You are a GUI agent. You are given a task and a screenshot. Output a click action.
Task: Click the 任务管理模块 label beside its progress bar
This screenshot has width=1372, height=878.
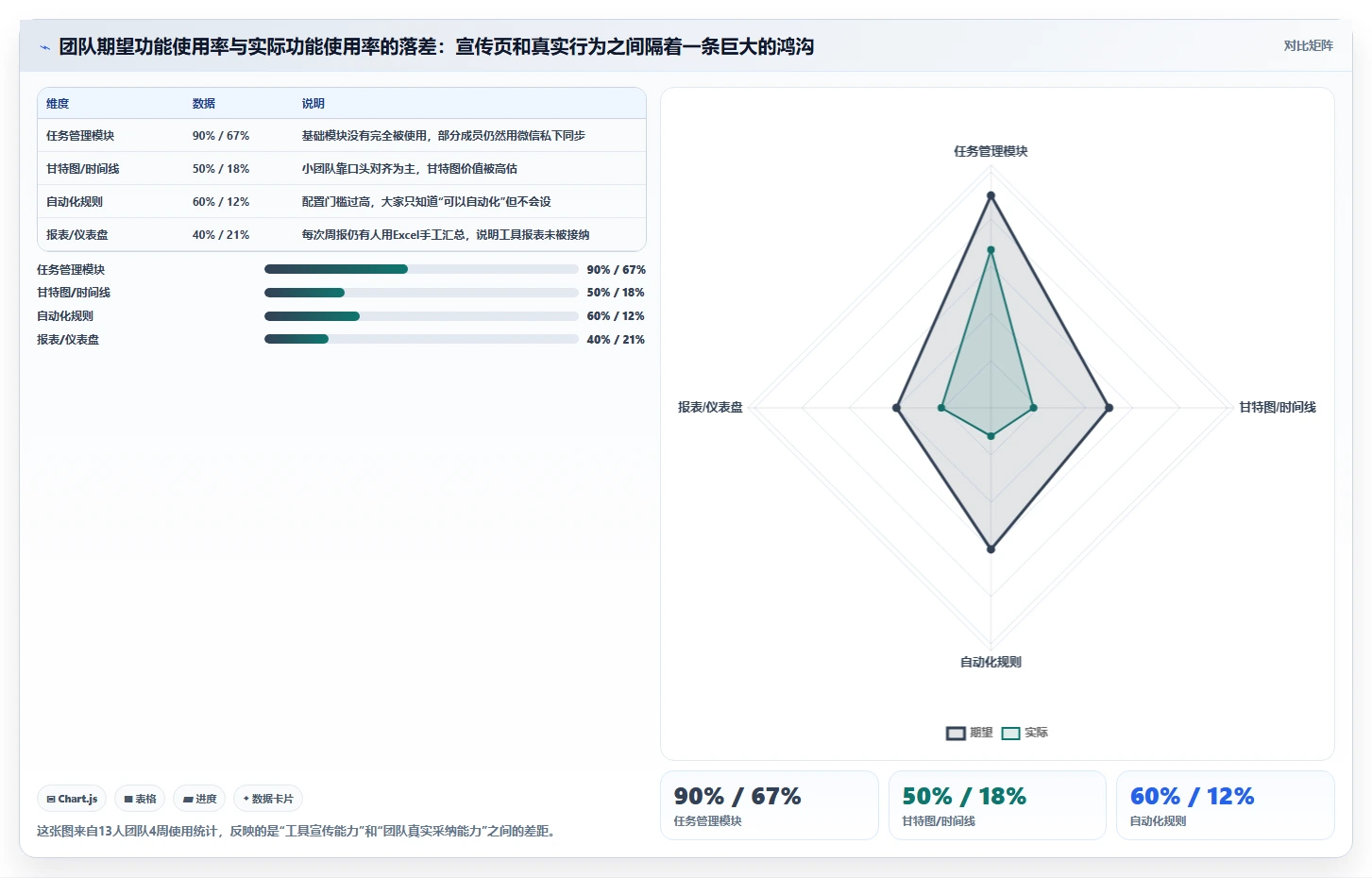coord(71,270)
